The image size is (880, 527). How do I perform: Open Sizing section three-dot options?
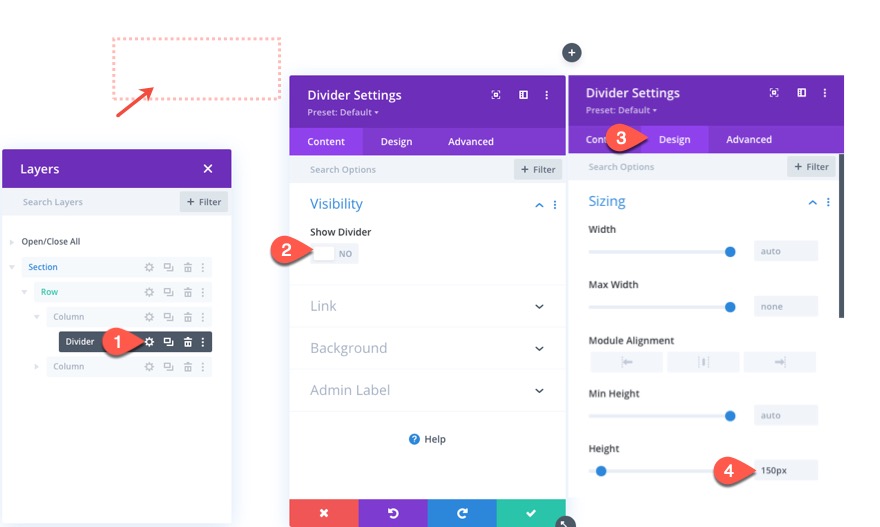pos(828,202)
